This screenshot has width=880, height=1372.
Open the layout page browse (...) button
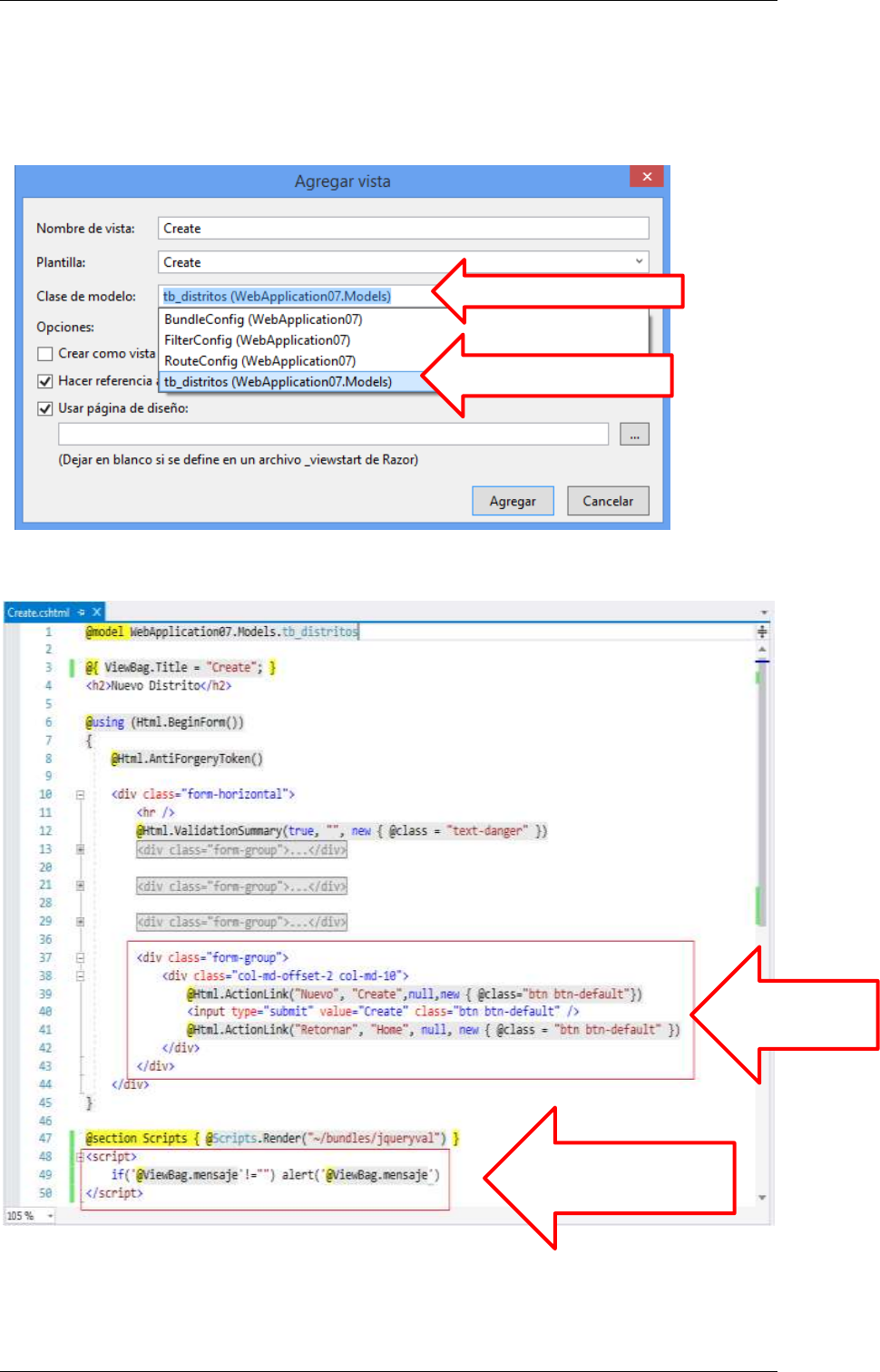click(634, 434)
